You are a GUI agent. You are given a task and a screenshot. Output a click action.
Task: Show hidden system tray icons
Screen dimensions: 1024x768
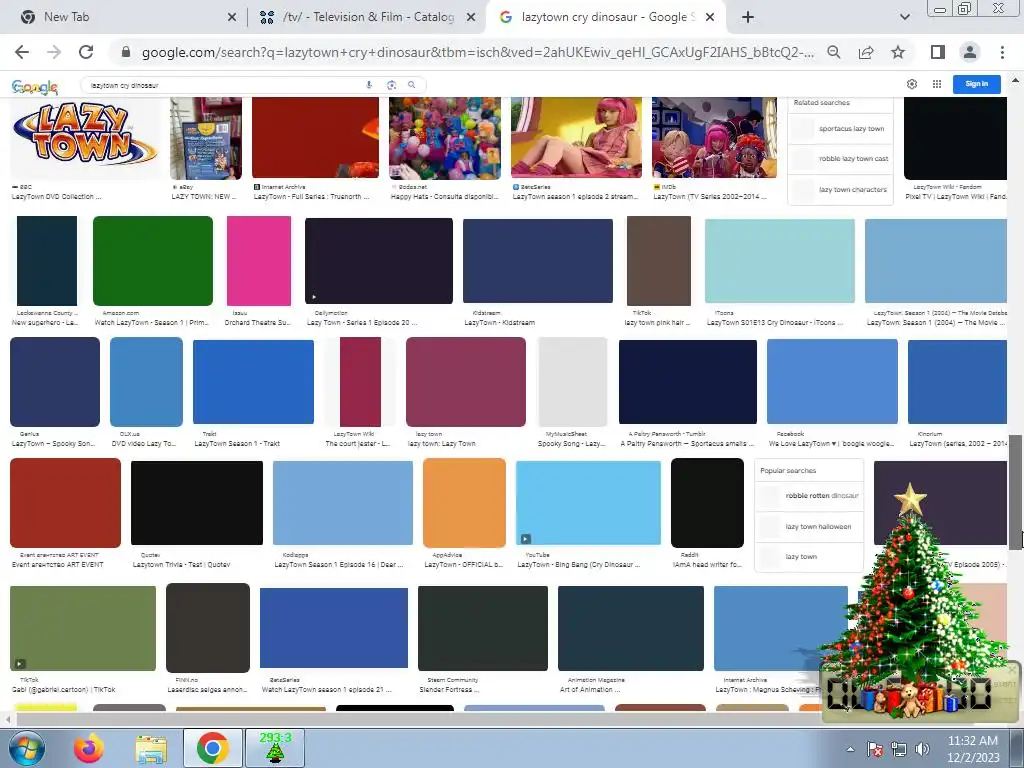(x=850, y=749)
